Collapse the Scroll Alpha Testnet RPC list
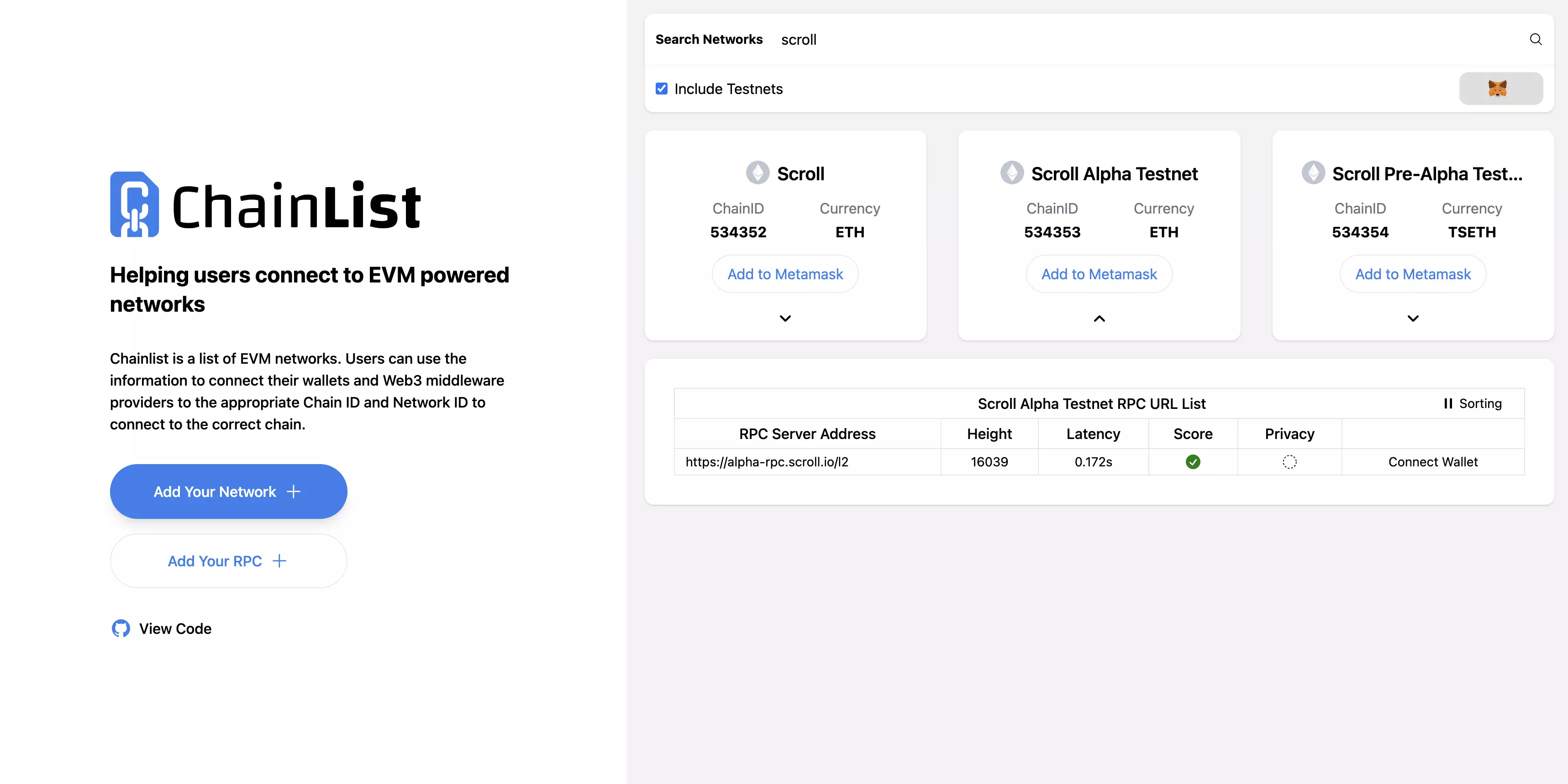1568x784 pixels. coord(1099,318)
